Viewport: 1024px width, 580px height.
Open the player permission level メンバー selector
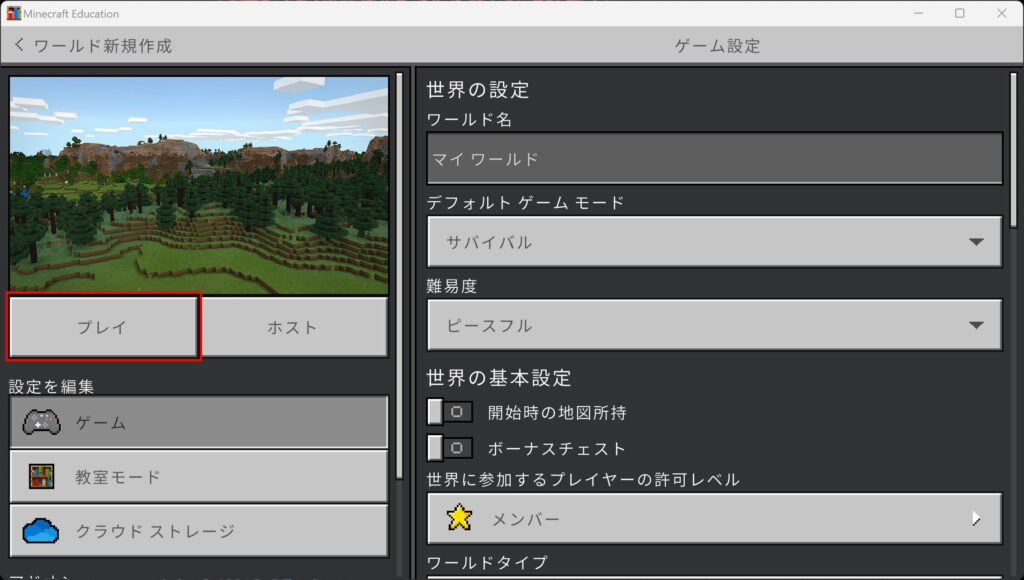click(x=714, y=518)
